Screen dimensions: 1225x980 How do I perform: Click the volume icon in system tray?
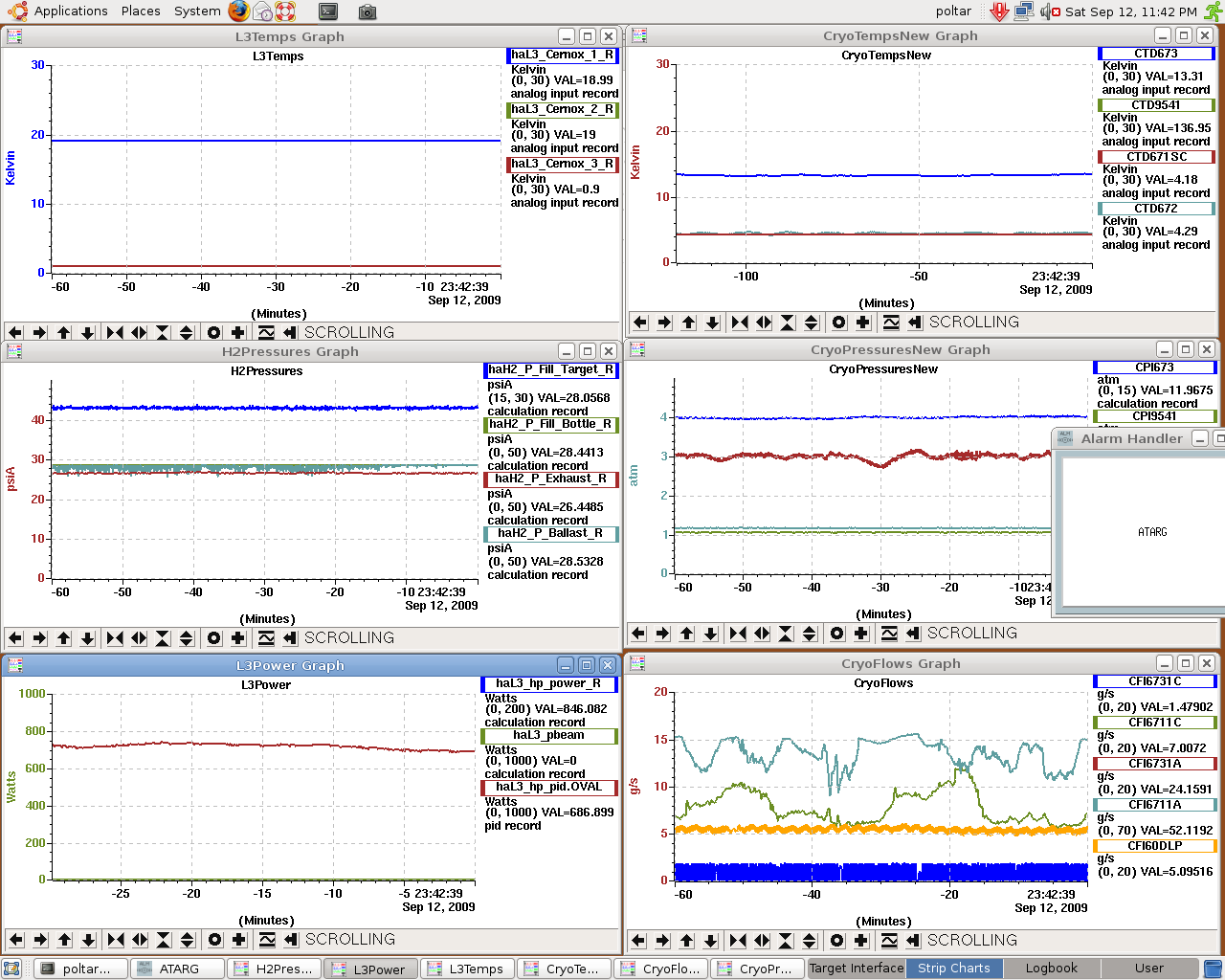(1050, 11)
